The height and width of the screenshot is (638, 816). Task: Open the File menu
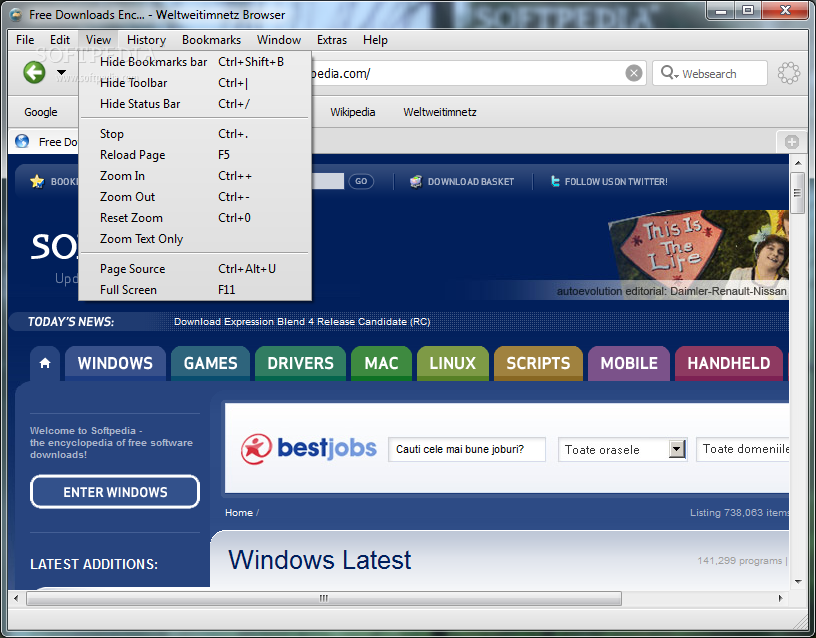point(25,40)
